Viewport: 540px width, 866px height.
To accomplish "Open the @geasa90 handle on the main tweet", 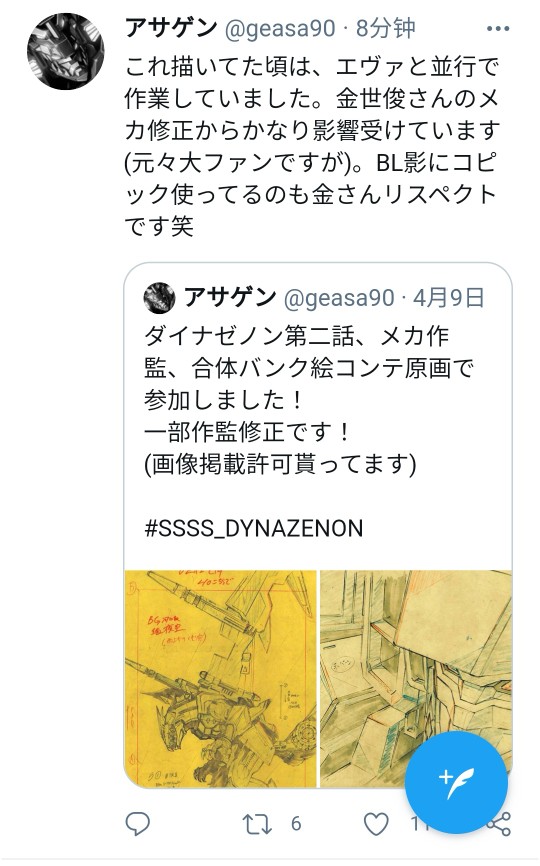I will (x=280, y=29).
